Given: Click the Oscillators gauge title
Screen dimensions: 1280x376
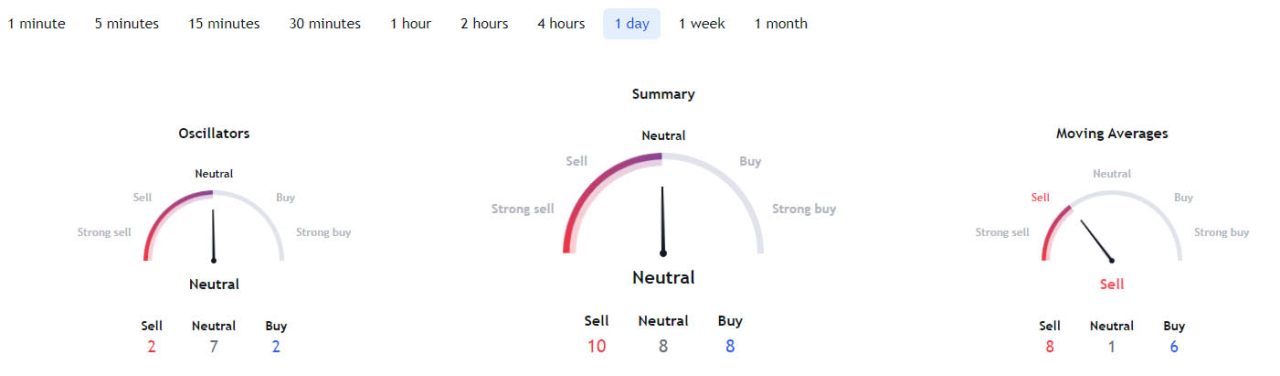Looking at the screenshot, I should click(x=214, y=133).
